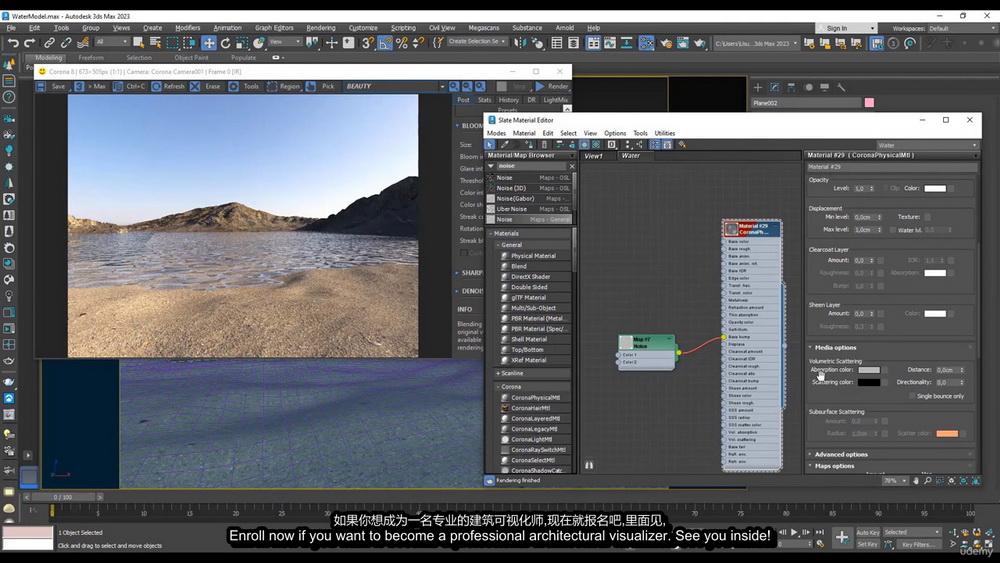The image size is (1000, 563).
Task: Switch to the LightMix tab in Corona VFB
Action: click(x=555, y=100)
